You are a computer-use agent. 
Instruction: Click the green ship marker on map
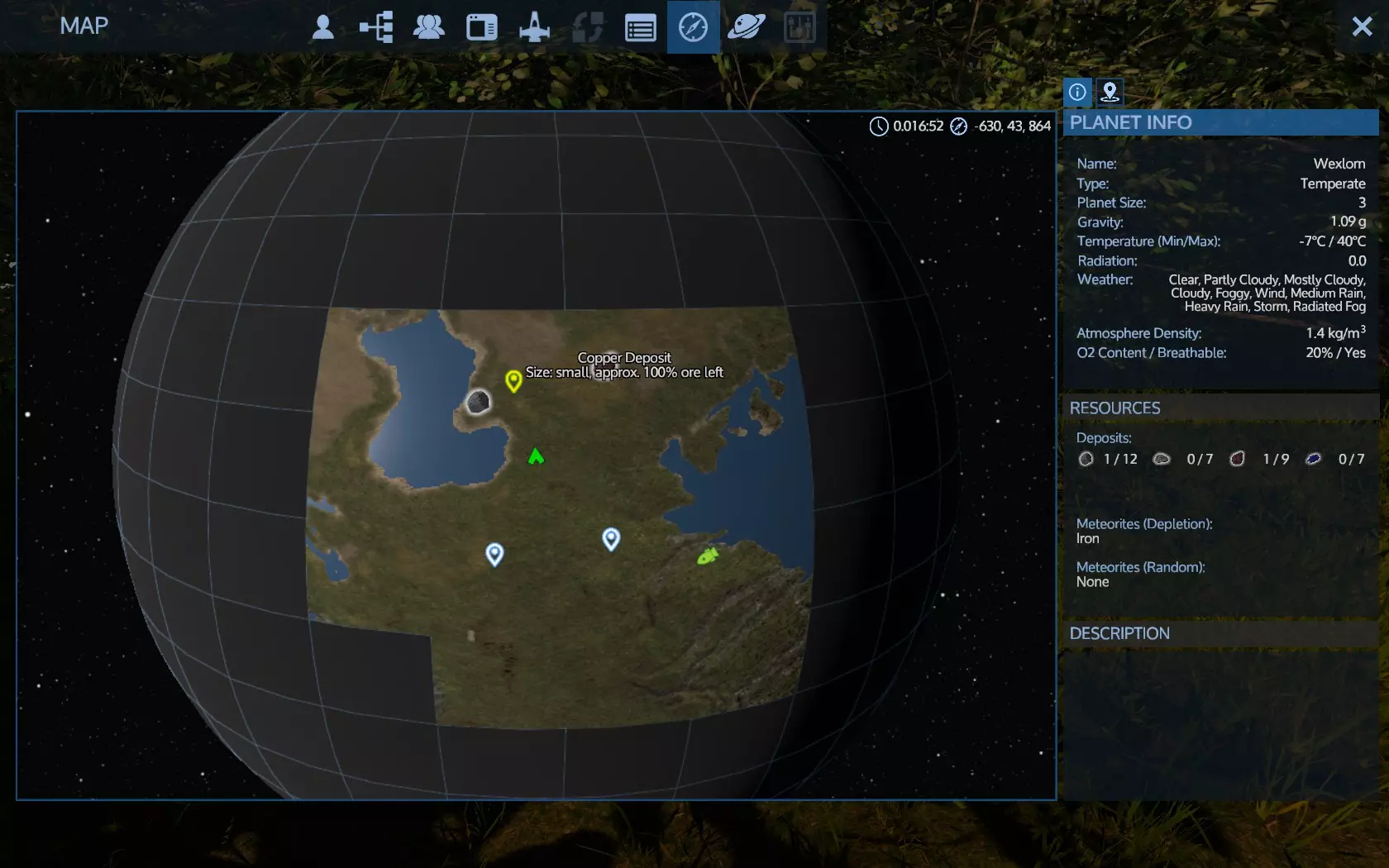click(707, 556)
